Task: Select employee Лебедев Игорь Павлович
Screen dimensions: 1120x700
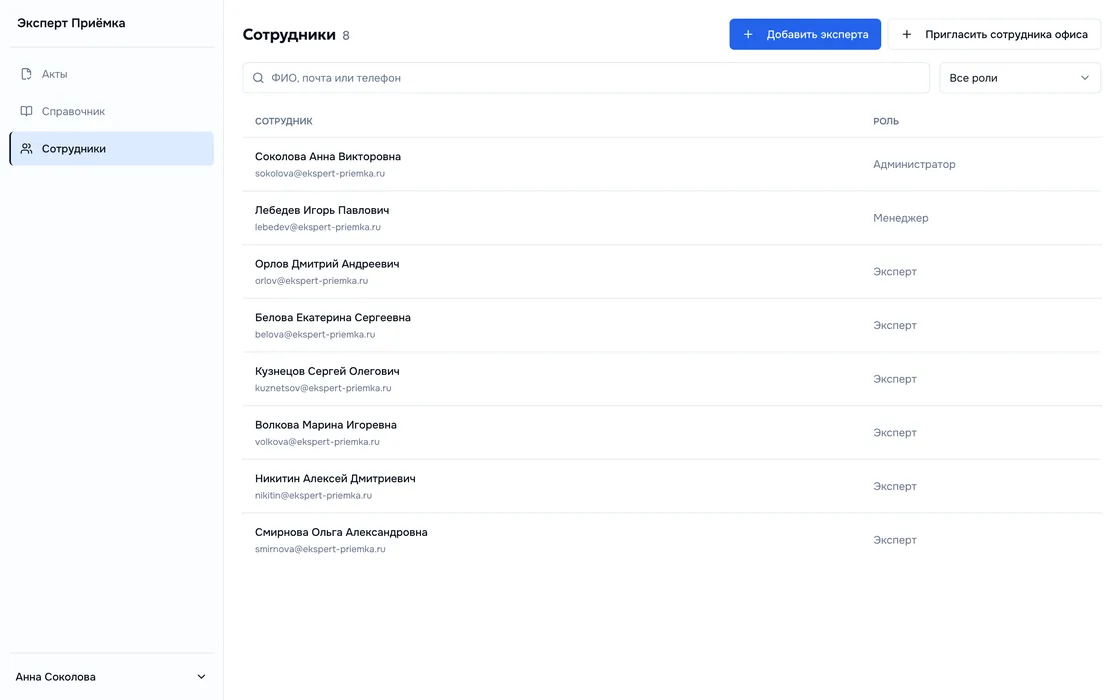Action: pyautogui.click(x=322, y=210)
